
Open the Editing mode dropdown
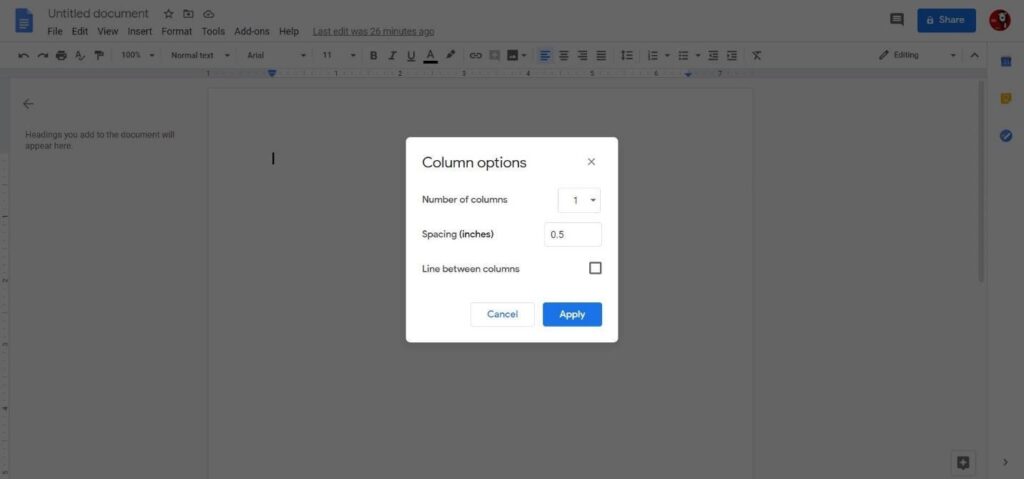pos(917,56)
